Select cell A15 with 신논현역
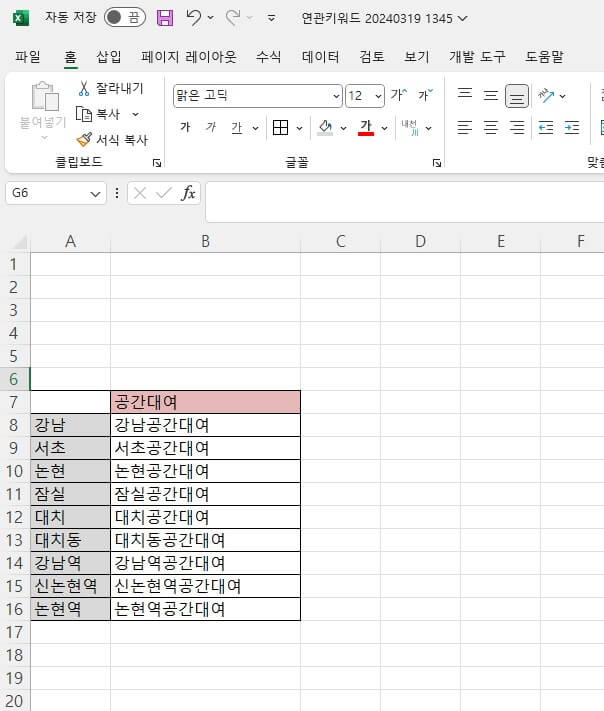The width and height of the screenshot is (604, 711). pos(70,586)
